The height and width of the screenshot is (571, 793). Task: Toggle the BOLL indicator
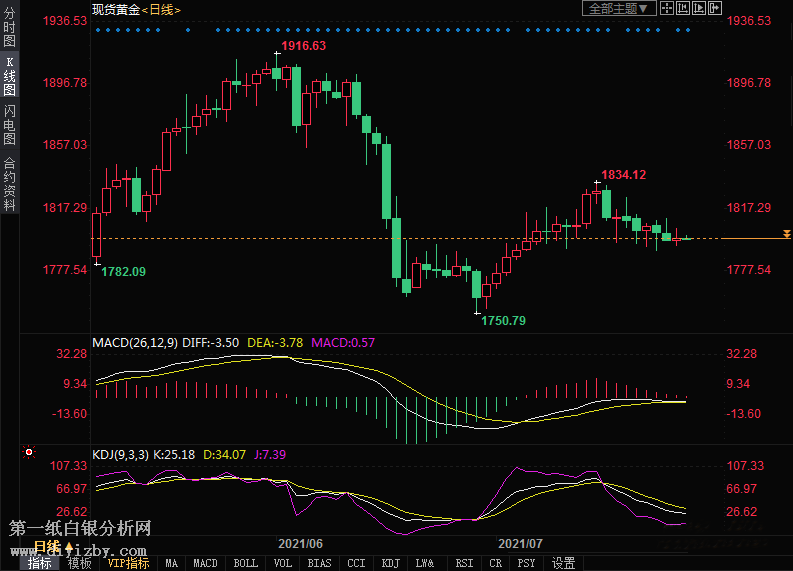coord(245,563)
